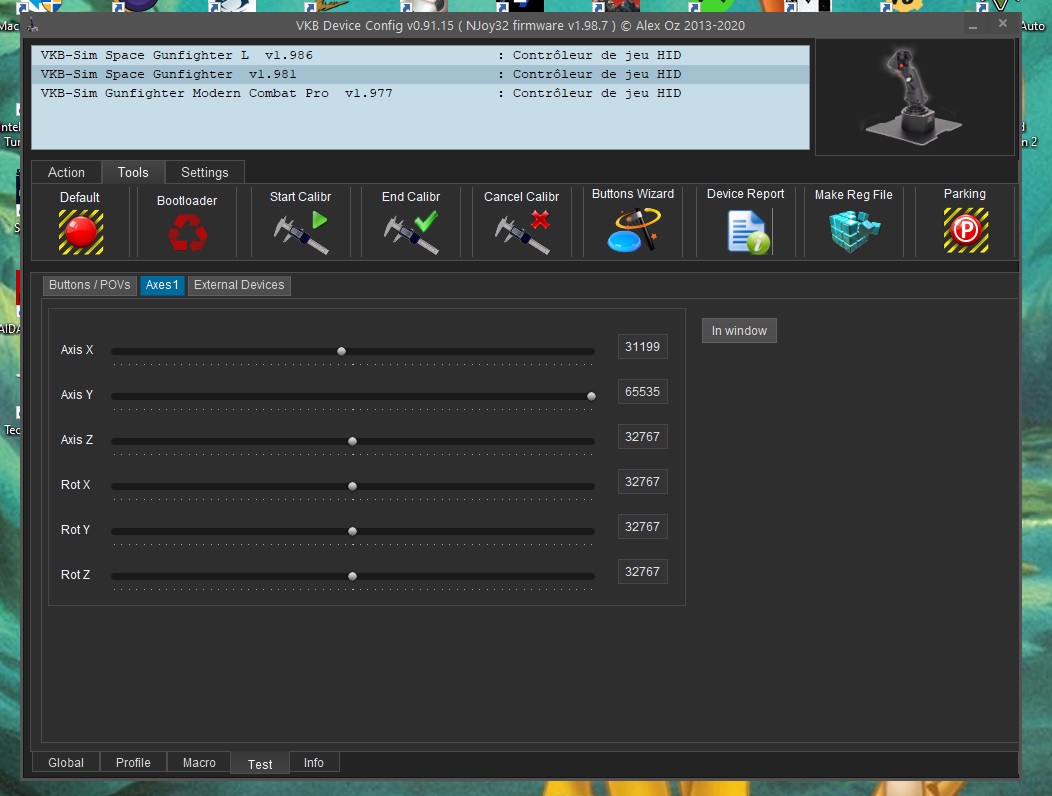Open the Buttons Wizard tool
This screenshot has width=1052, height=796.
[633, 230]
